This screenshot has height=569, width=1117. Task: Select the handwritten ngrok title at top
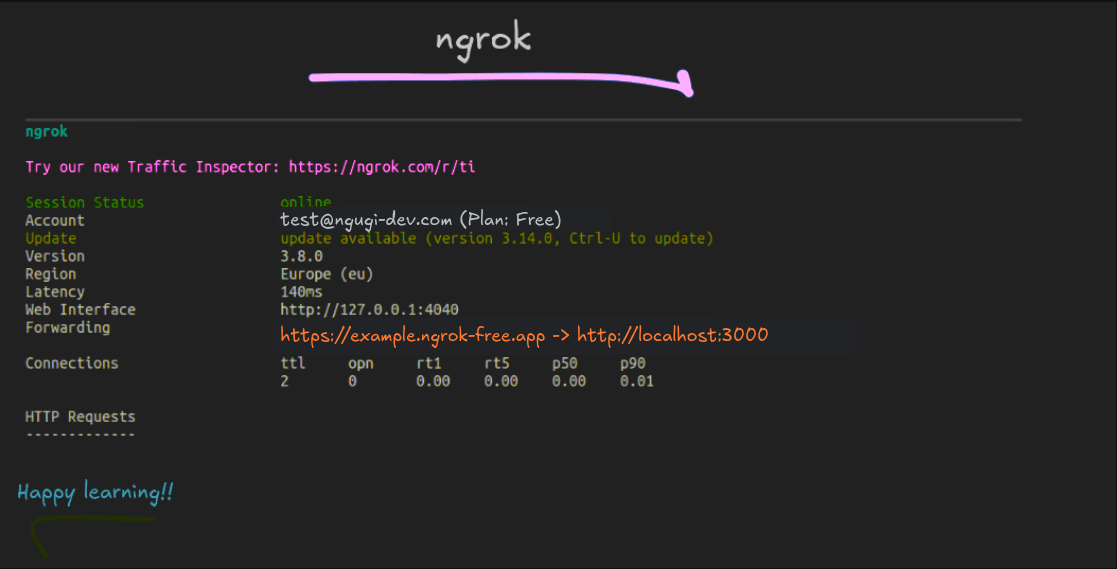click(x=483, y=39)
